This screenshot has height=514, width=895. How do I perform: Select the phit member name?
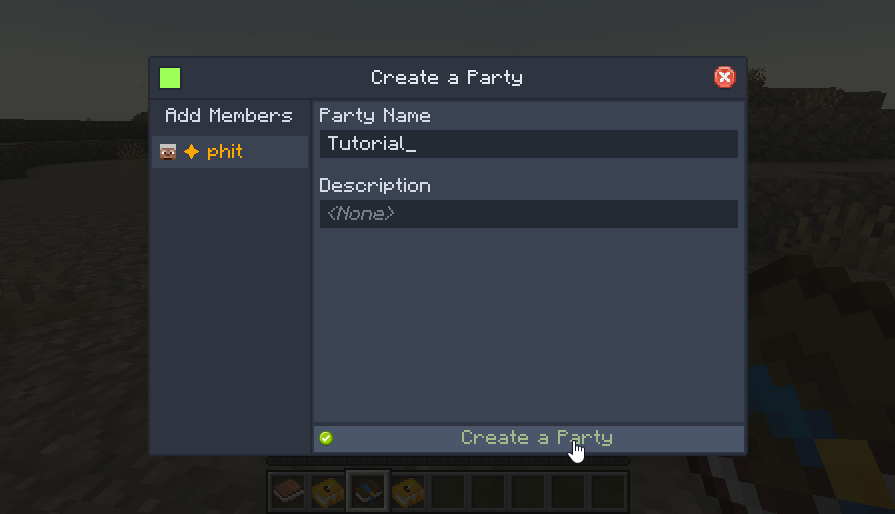point(224,152)
